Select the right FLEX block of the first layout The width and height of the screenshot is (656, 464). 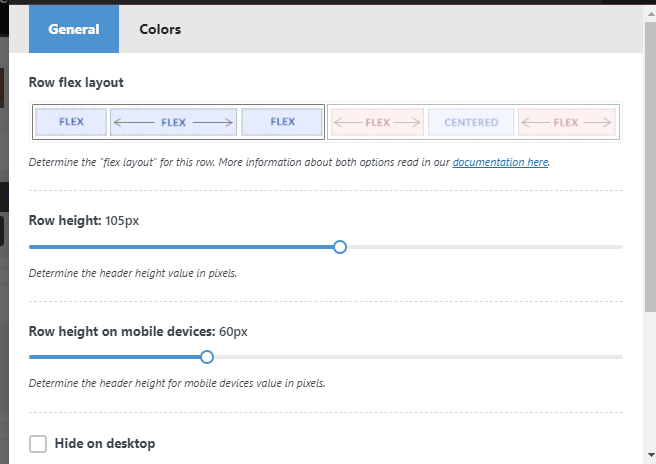(282, 122)
